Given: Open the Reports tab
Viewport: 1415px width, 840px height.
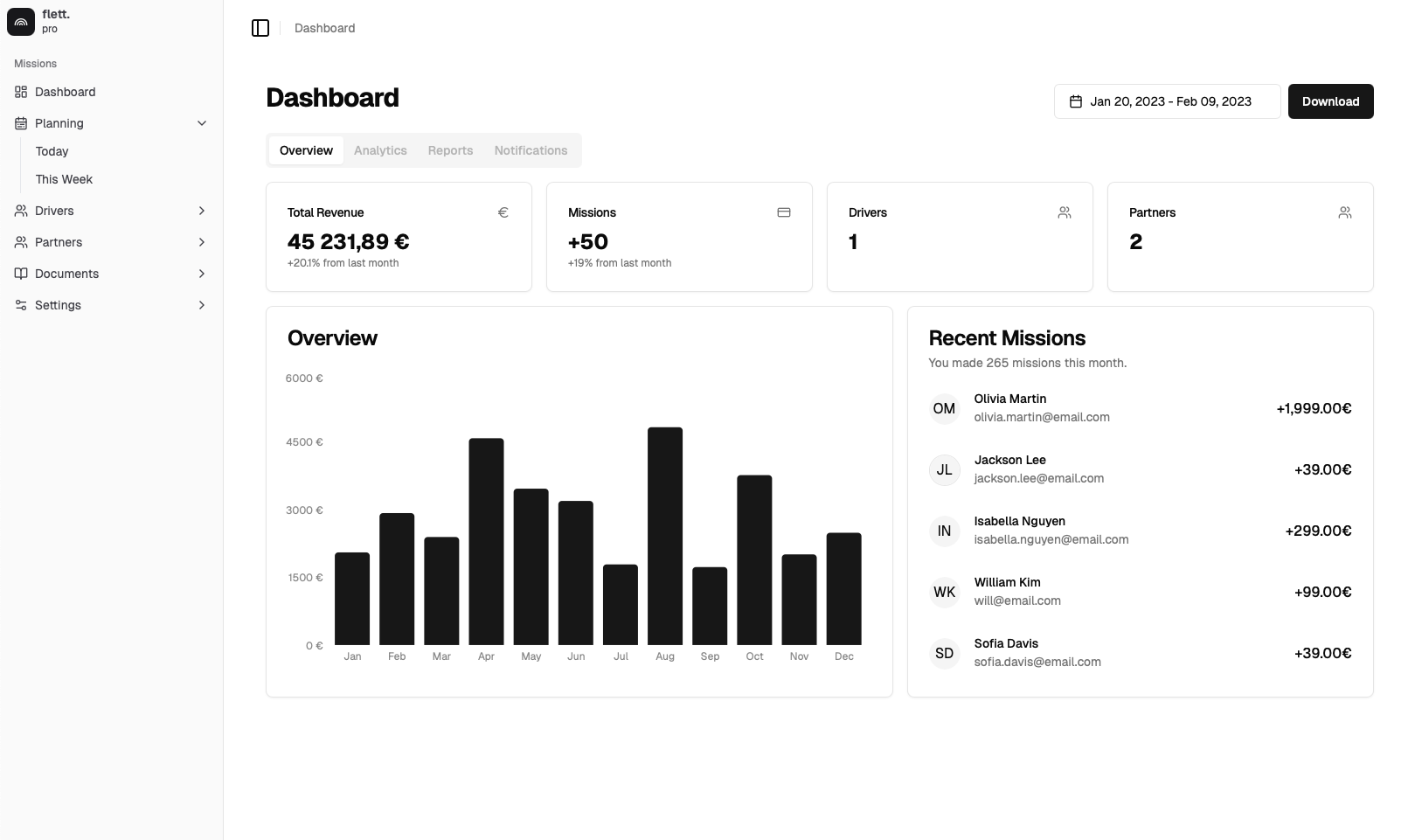Looking at the screenshot, I should (x=450, y=149).
